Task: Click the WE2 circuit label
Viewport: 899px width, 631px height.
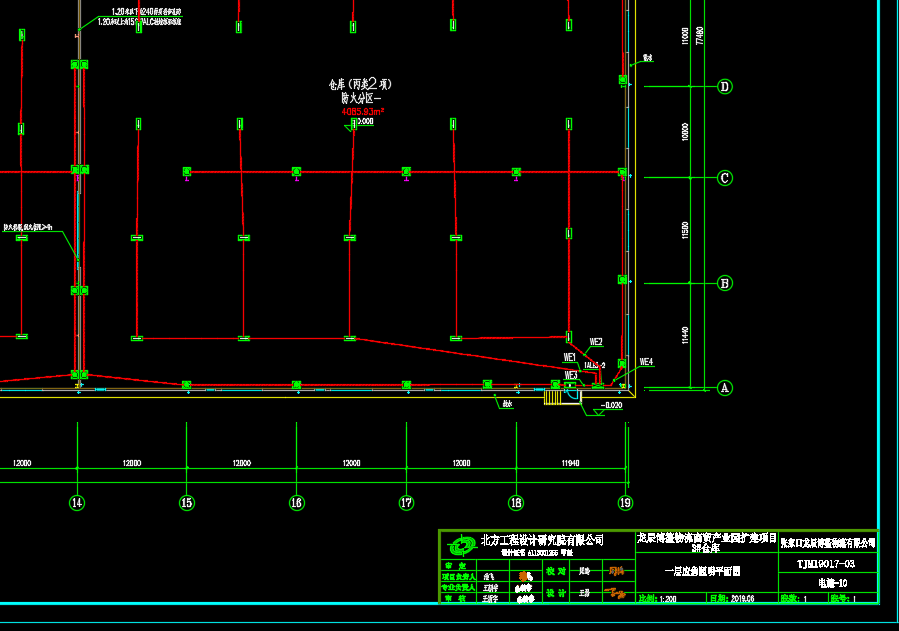Action: click(596, 342)
